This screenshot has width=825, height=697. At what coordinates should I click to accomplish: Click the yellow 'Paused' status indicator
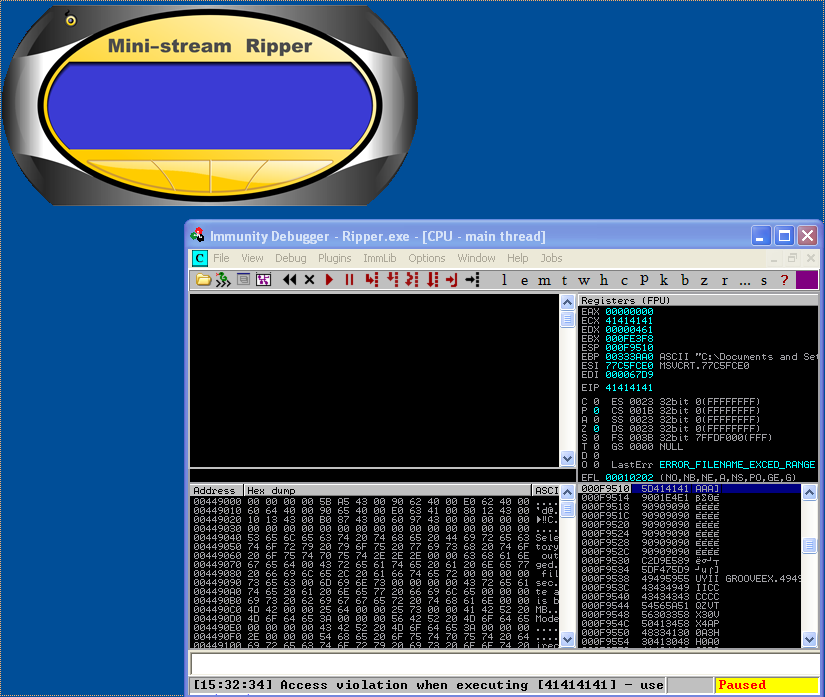click(767, 685)
